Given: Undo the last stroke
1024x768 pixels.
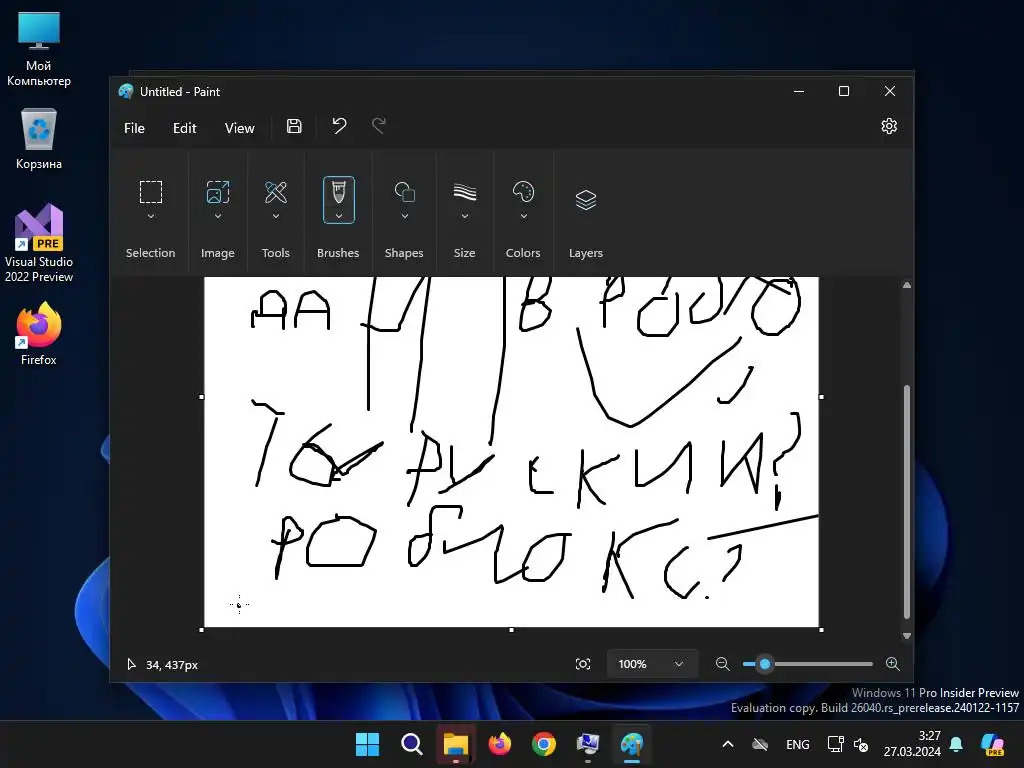Looking at the screenshot, I should 339,125.
